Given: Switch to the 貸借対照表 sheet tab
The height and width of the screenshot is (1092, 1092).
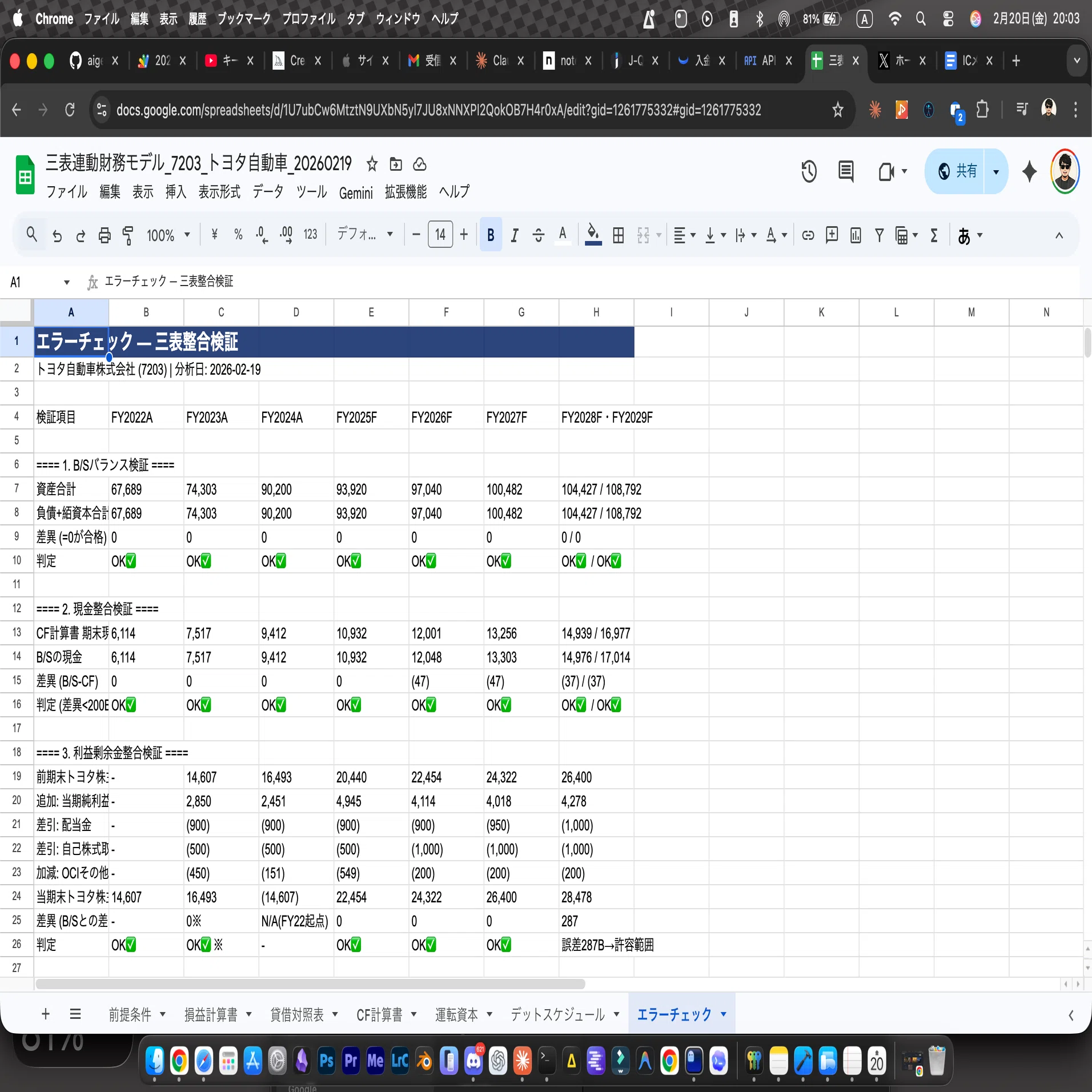Looking at the screenshot, I should pyautogui.click(x=297, y=1015).
